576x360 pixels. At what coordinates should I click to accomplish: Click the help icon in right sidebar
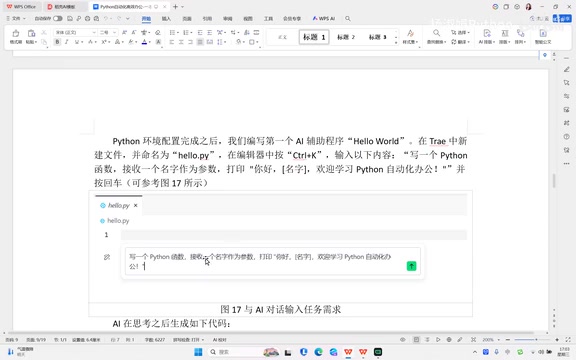(566, 137)
